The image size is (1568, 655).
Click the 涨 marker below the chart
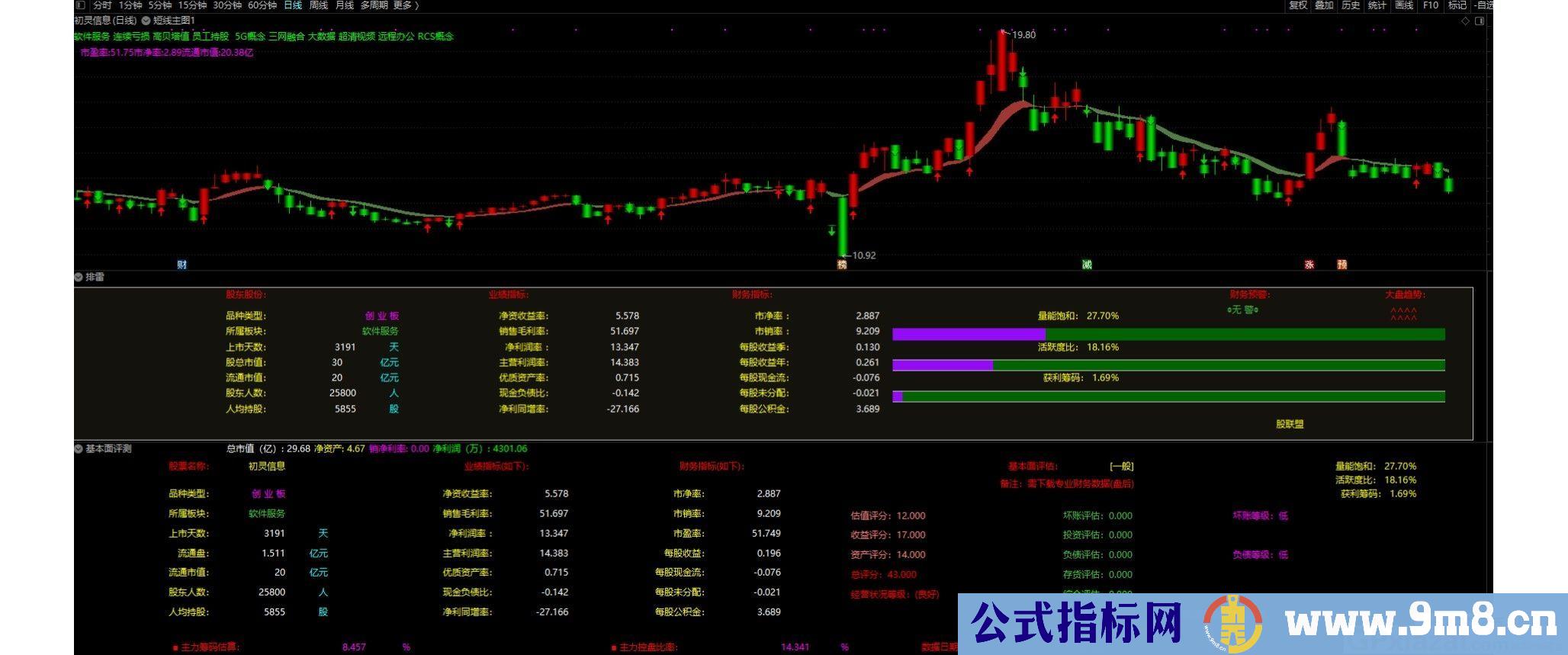point(1309,265)
